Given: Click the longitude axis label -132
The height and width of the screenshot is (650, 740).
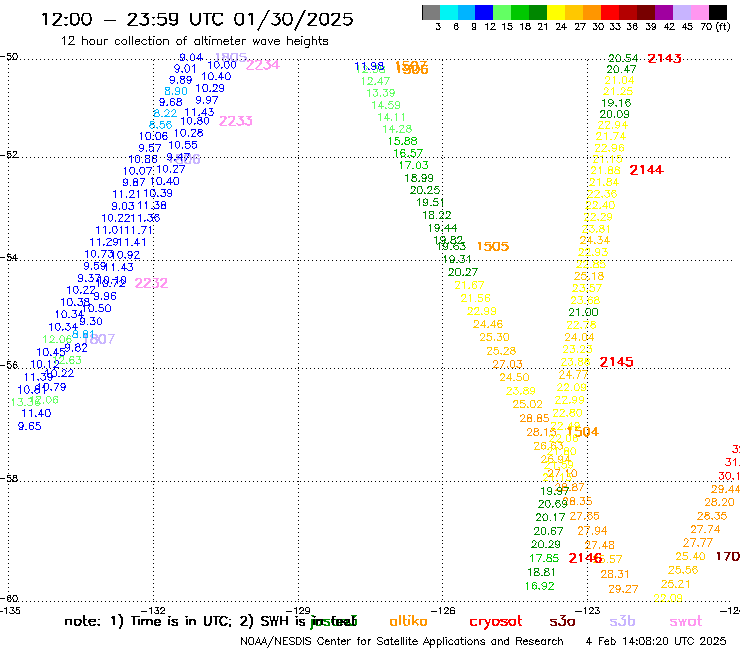Looking at the screenshot, I should pyautogui.click(x=155, y=611).
